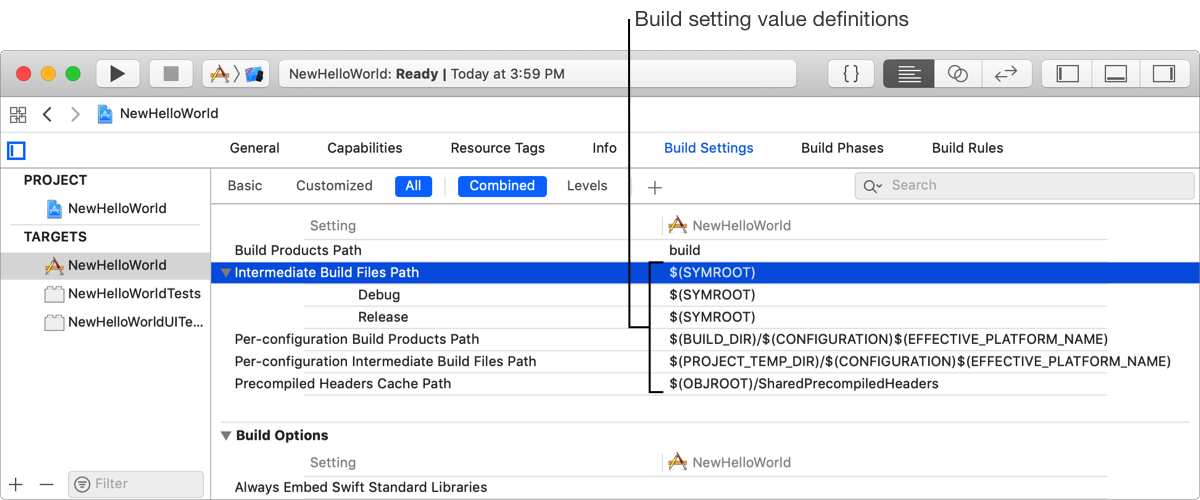Show All build settings
The image size is (1200, 500).
click(413, 186)
